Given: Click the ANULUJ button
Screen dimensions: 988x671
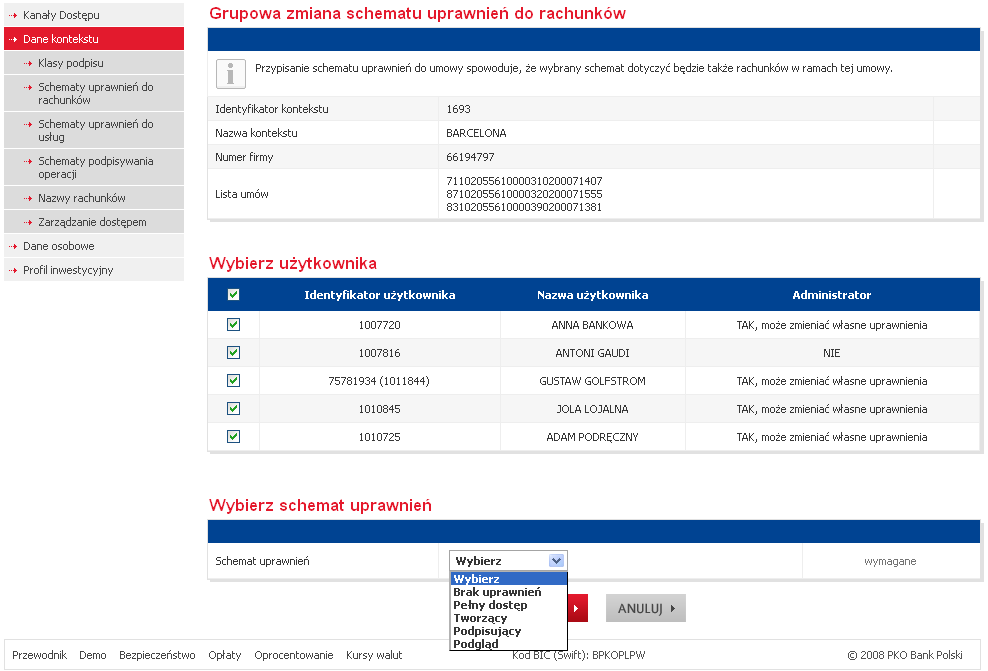Looking at the screenshot, I should tap(646, 608).
